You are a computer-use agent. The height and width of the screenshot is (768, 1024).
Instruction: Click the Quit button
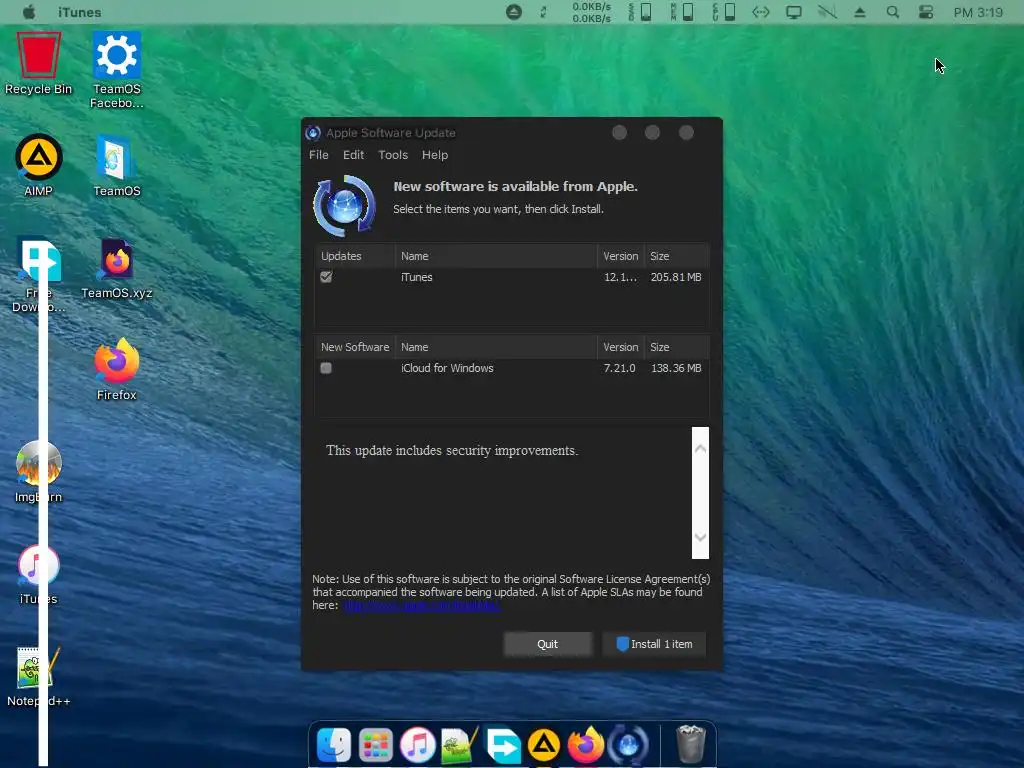pos(547,644)
